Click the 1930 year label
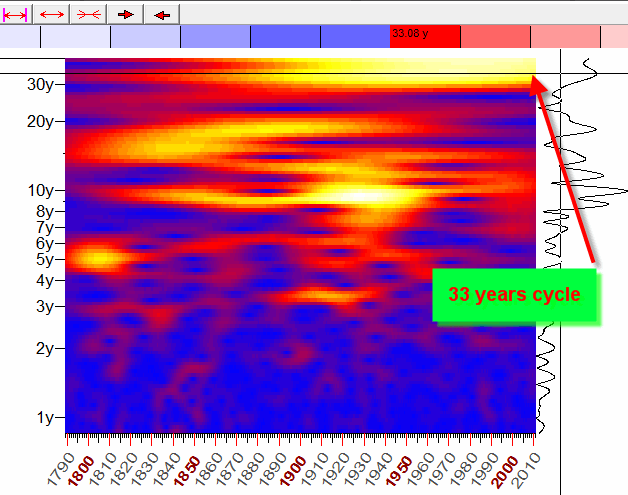Image resolution: width=628 pixels, height=495 pixels. point(358,469)
